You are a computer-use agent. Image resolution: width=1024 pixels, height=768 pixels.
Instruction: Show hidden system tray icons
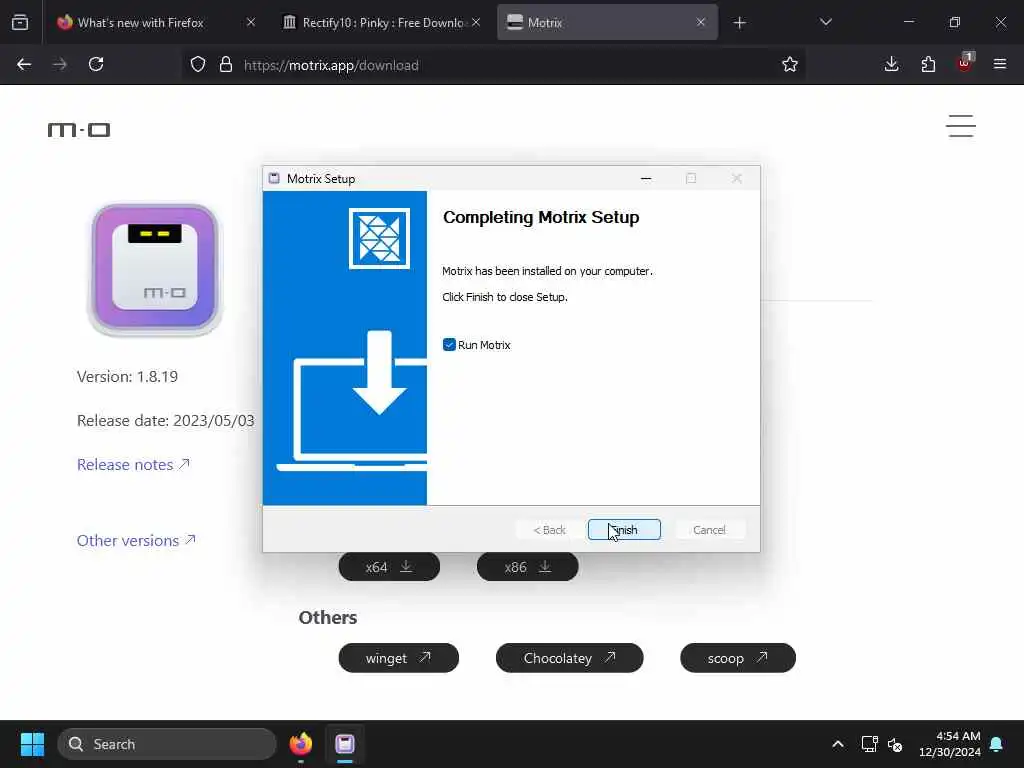pos(838,744)
